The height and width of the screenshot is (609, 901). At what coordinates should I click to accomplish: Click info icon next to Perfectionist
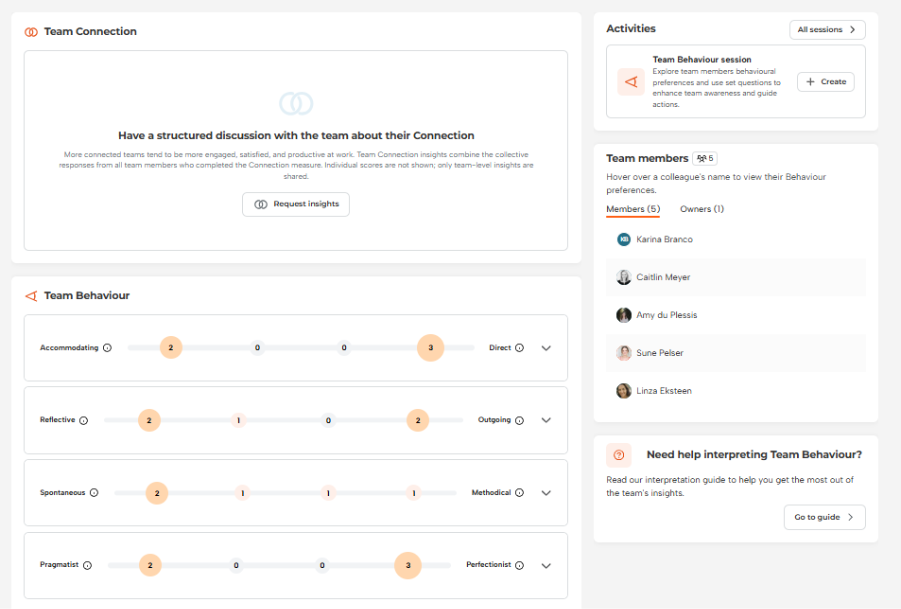(520, 565)
